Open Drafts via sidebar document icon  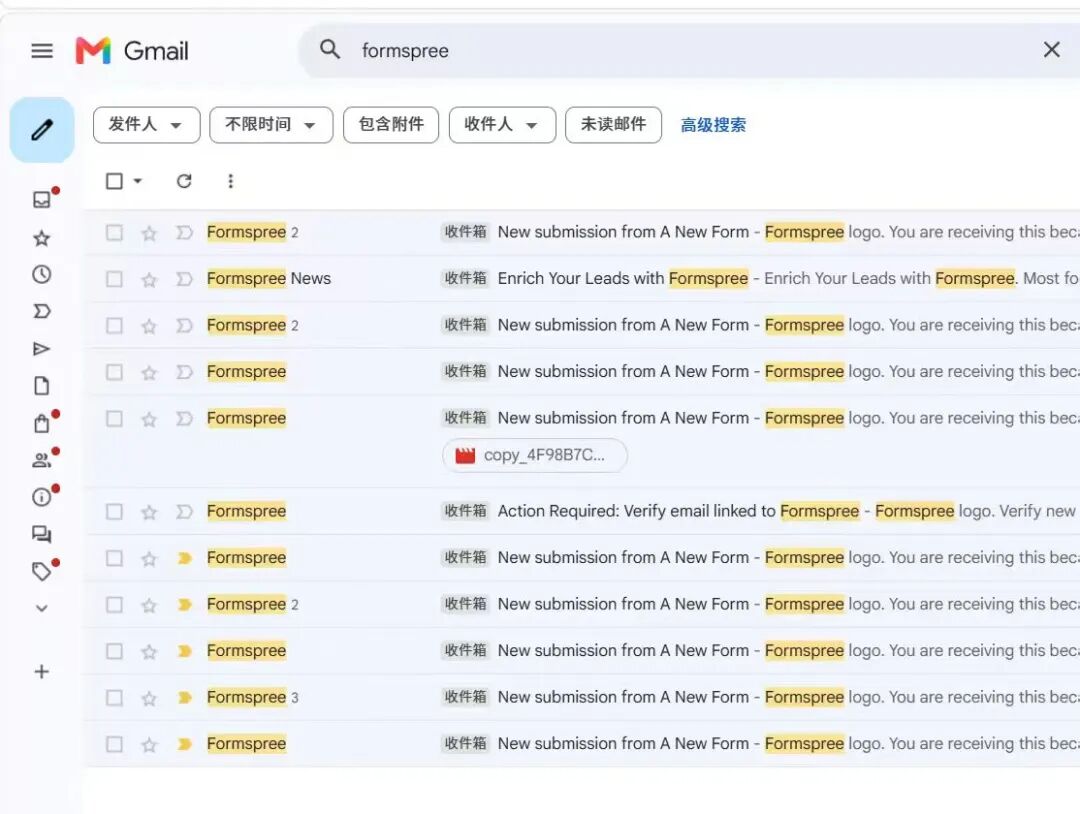(42, 386)
